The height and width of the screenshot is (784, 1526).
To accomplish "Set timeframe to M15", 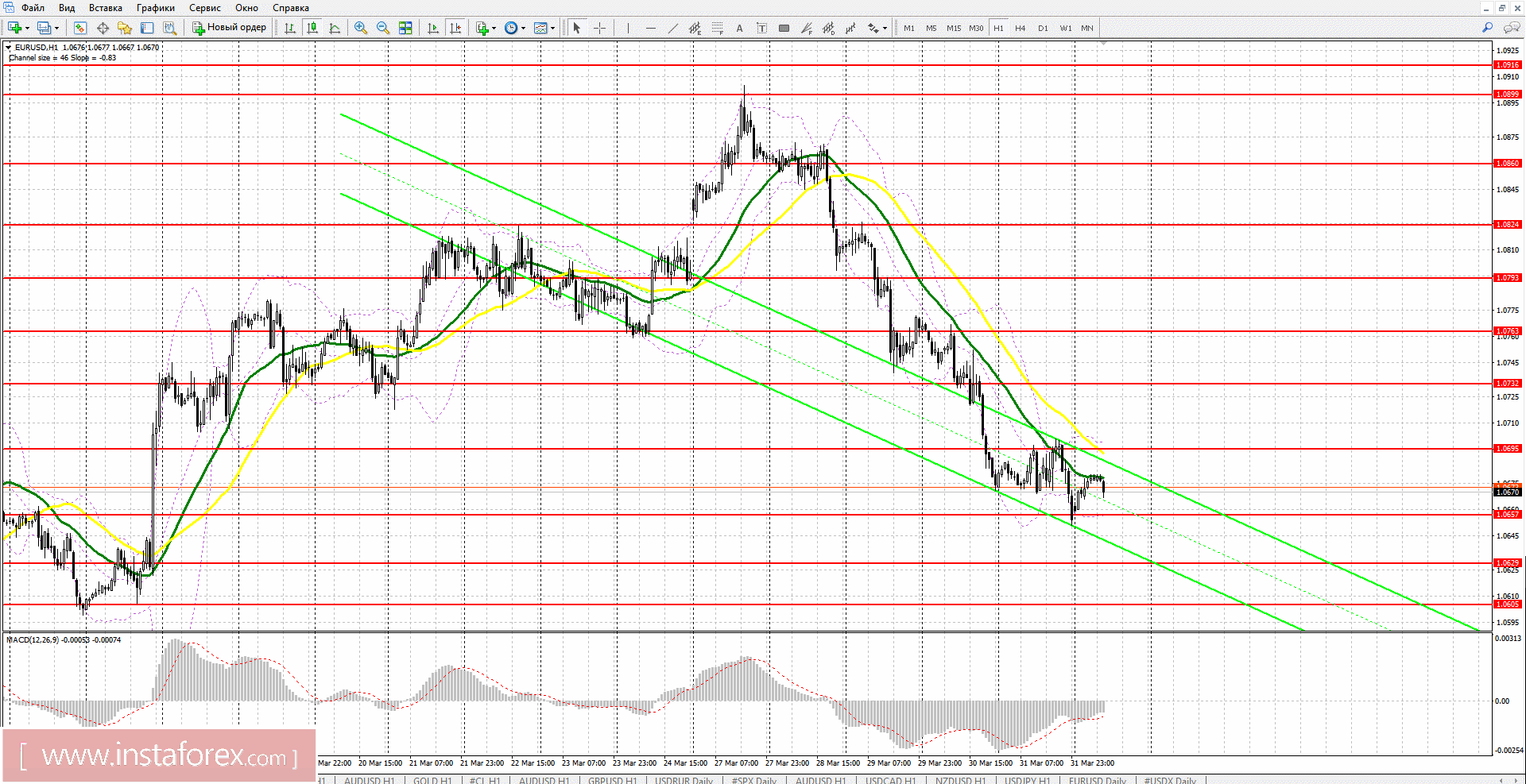I will [x=954, y=28].
